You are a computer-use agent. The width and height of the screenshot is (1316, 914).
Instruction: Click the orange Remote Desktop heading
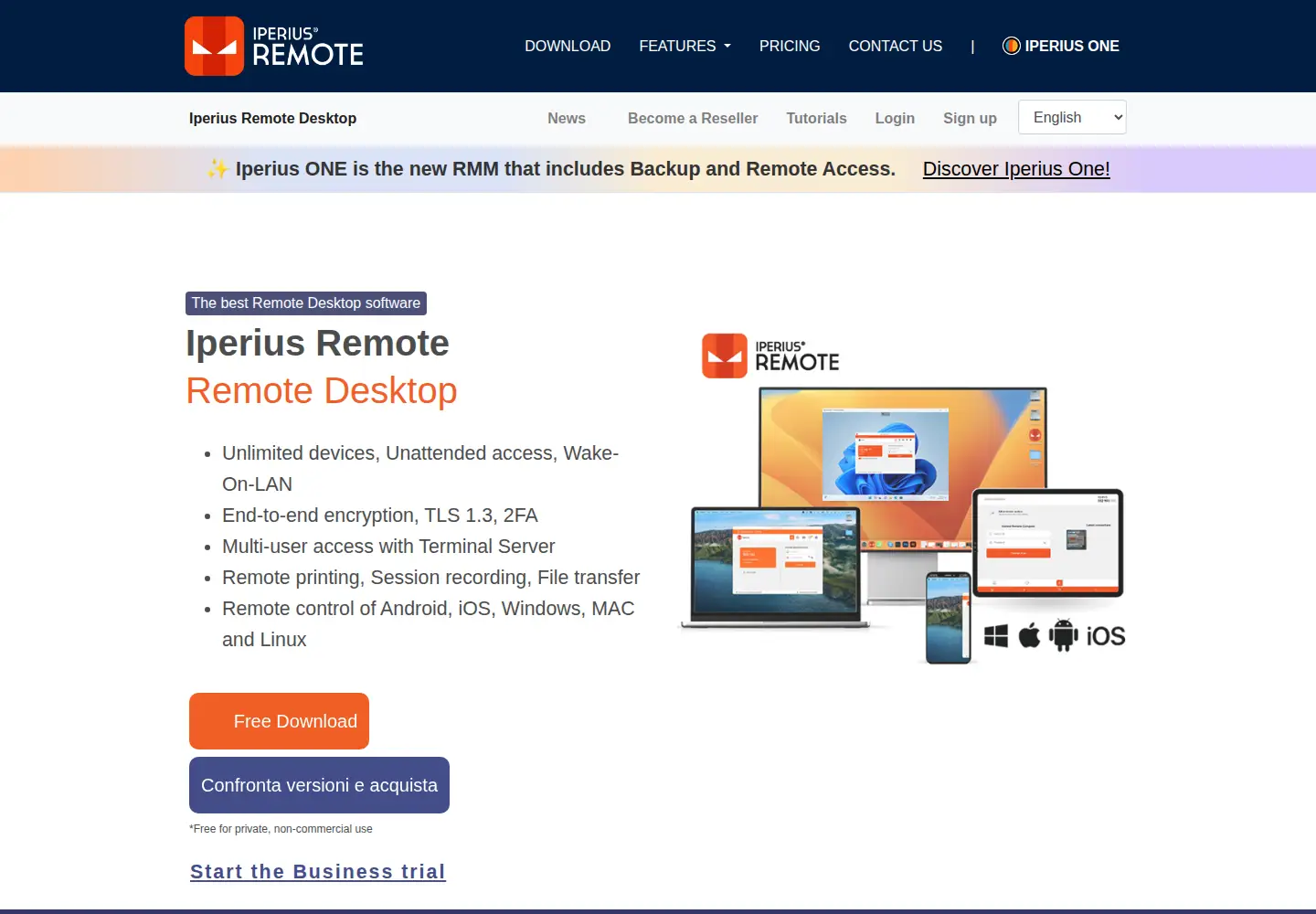[x=322, y=391]
